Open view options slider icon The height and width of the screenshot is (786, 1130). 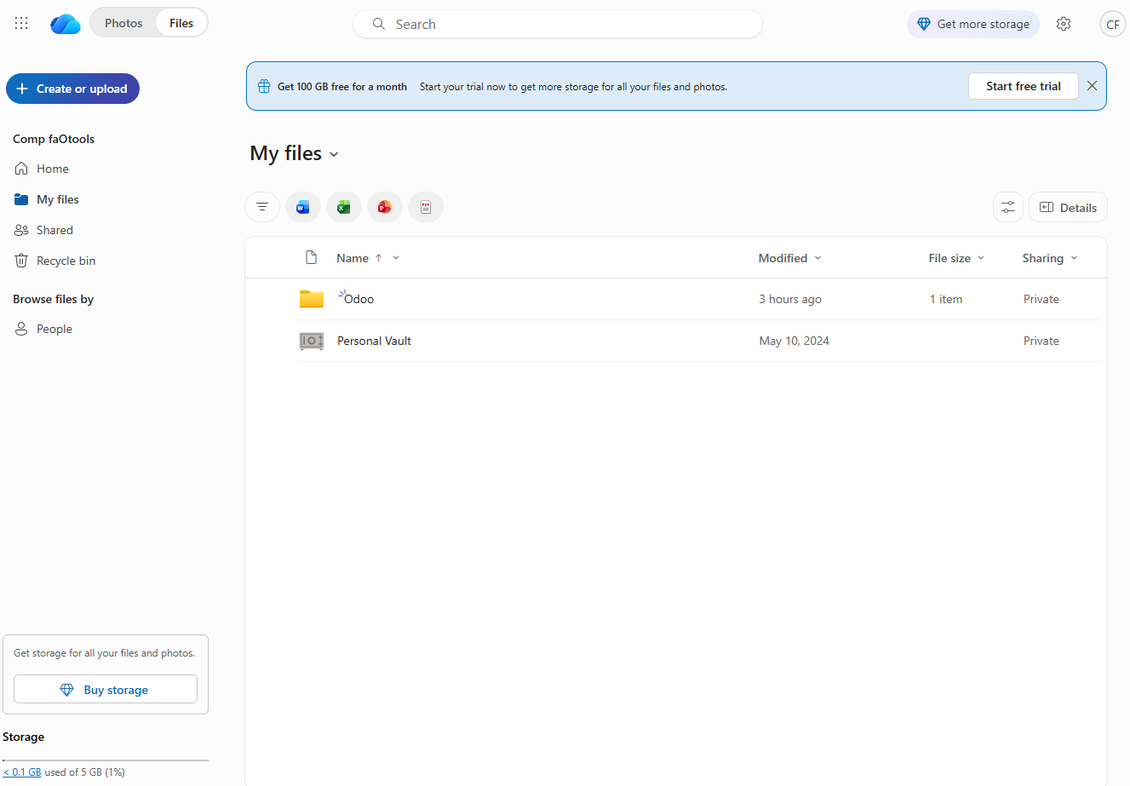[x=1007, y=207]
